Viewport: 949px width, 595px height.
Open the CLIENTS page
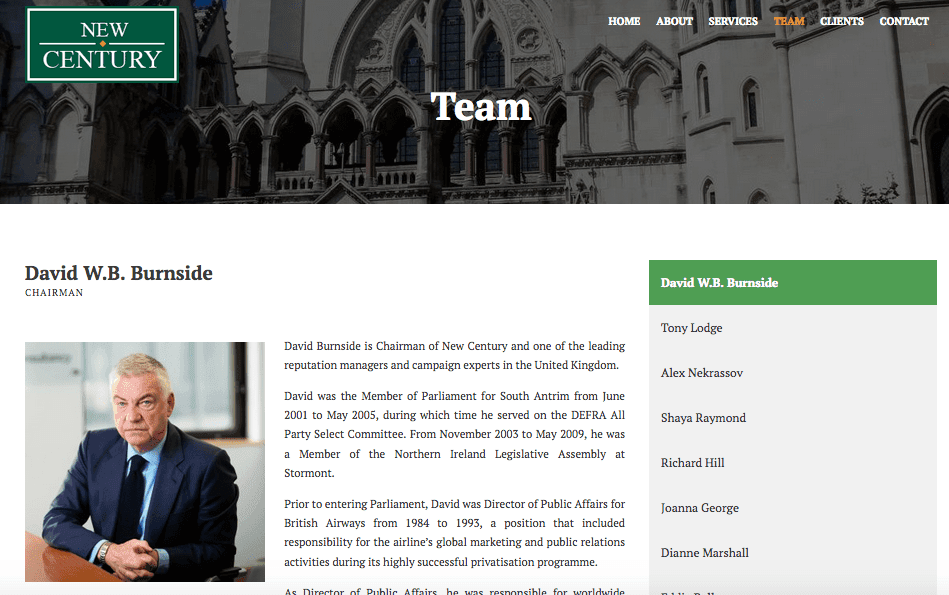(x=841, y=21)
